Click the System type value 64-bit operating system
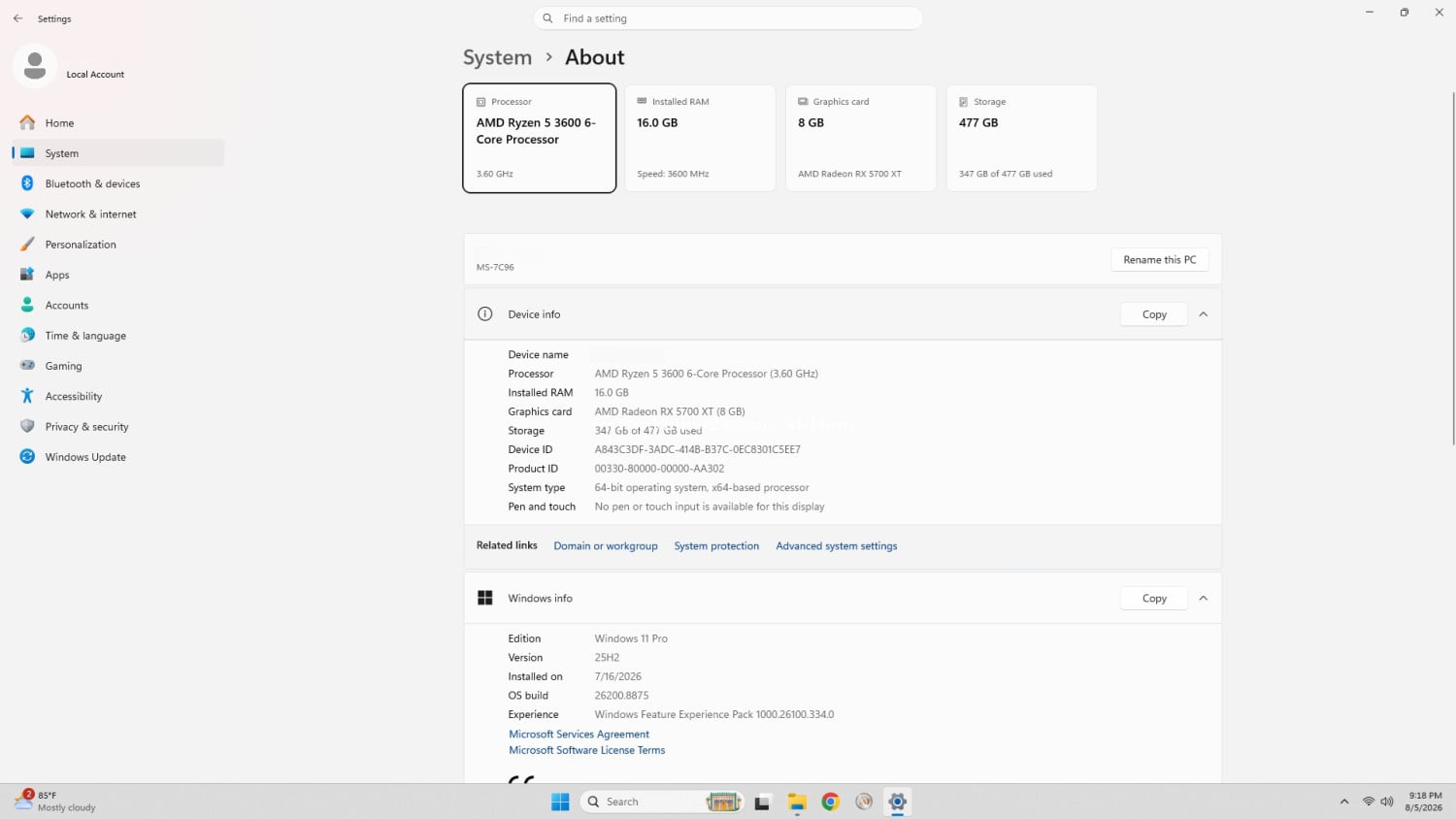This screenshot has width=1456, height=819. (x=702, y=488)
